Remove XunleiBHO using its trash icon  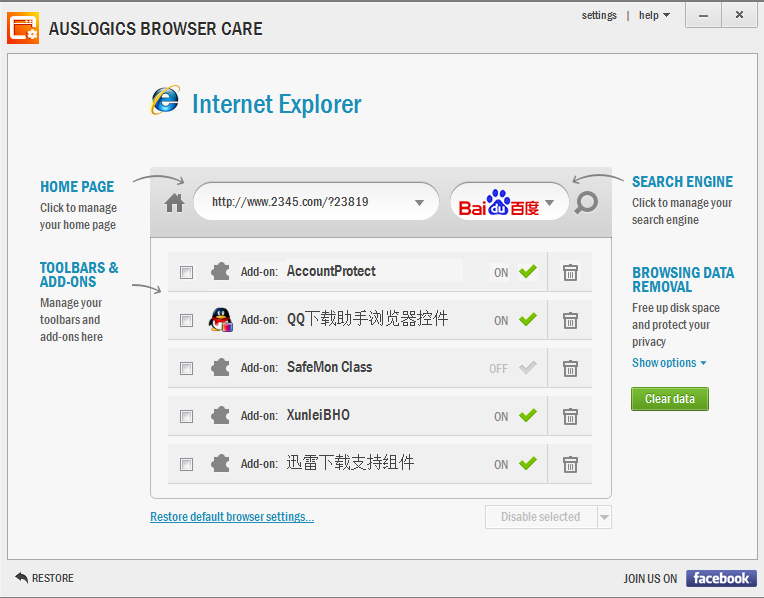pos(570,416)
